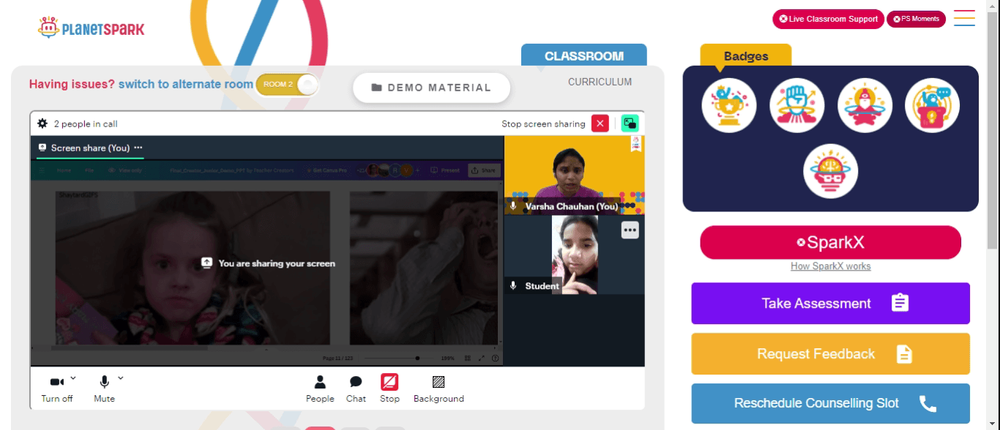Screen dimensions: 1000x430
Task: Expand the camera options chevron
Action: tap(73, 378)
